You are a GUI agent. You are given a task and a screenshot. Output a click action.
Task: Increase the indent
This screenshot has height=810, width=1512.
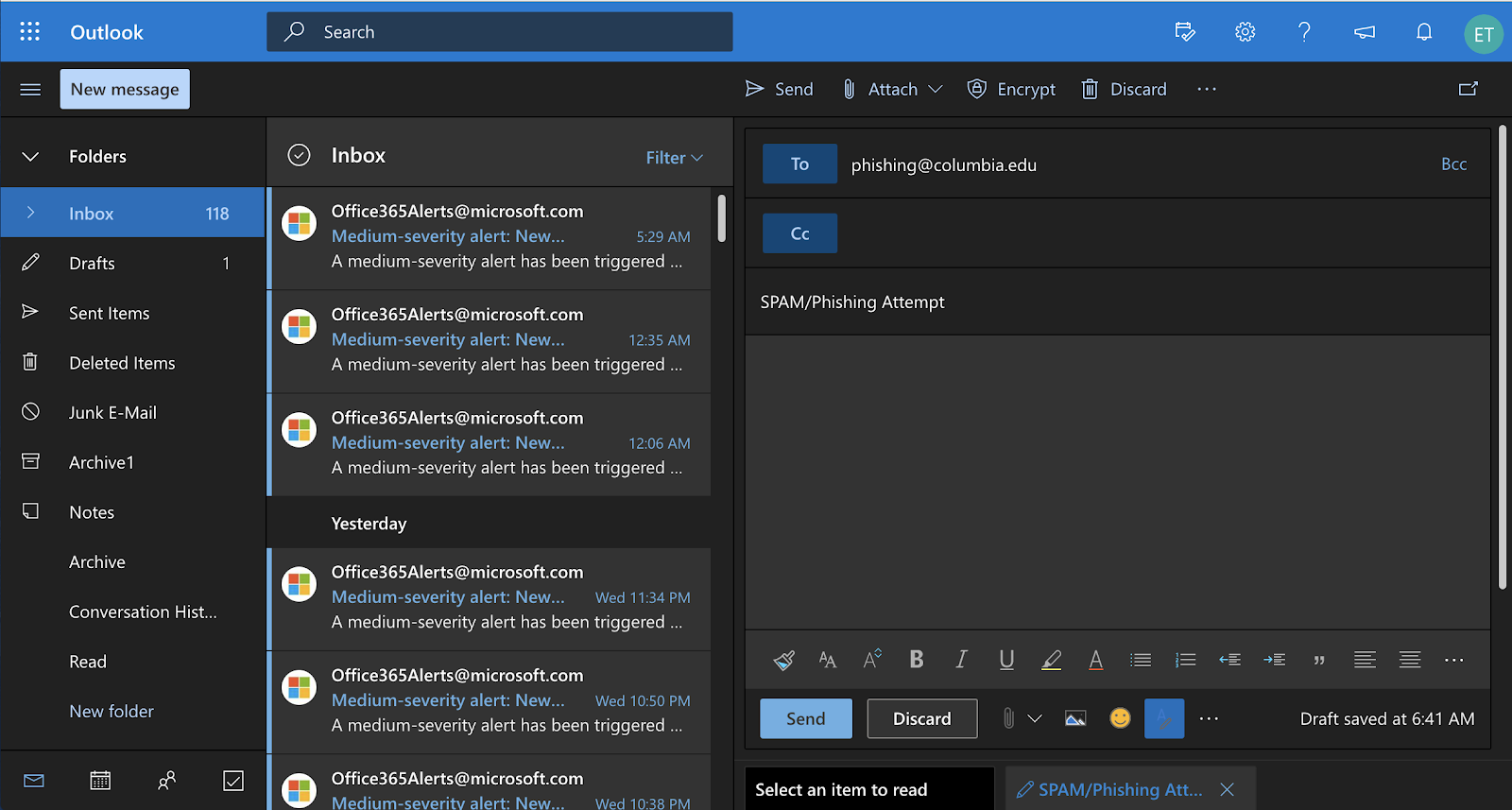pyautogui.click(x=1274, y=660)
